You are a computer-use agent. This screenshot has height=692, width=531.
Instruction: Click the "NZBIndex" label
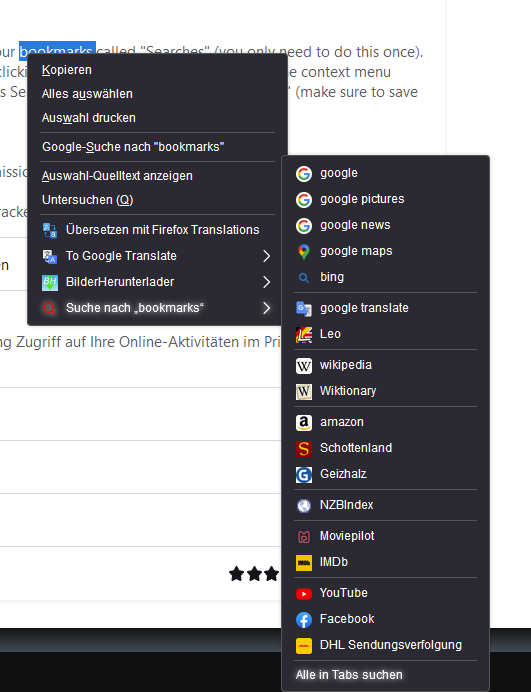pos(346,505)
